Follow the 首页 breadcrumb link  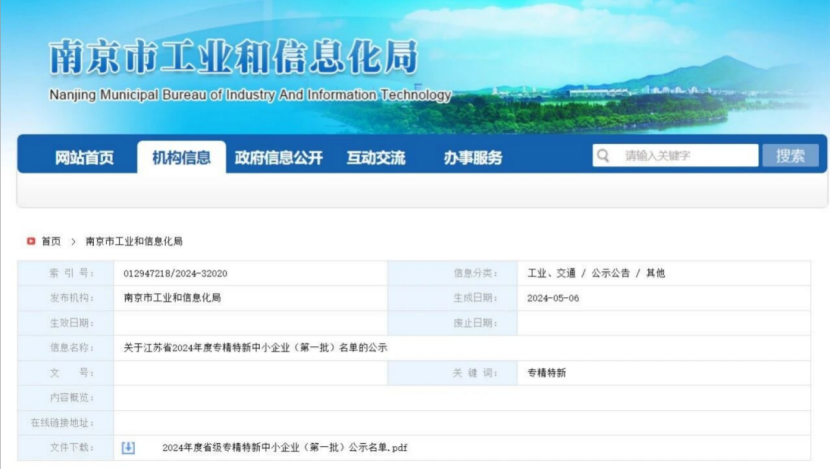(51, 241)
